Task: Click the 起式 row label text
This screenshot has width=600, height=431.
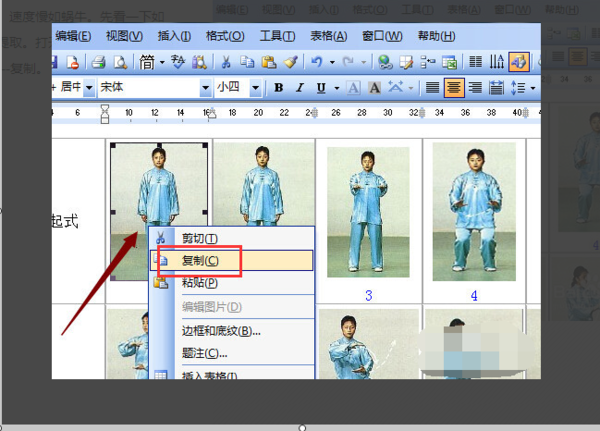Action: tap(65, 221)
